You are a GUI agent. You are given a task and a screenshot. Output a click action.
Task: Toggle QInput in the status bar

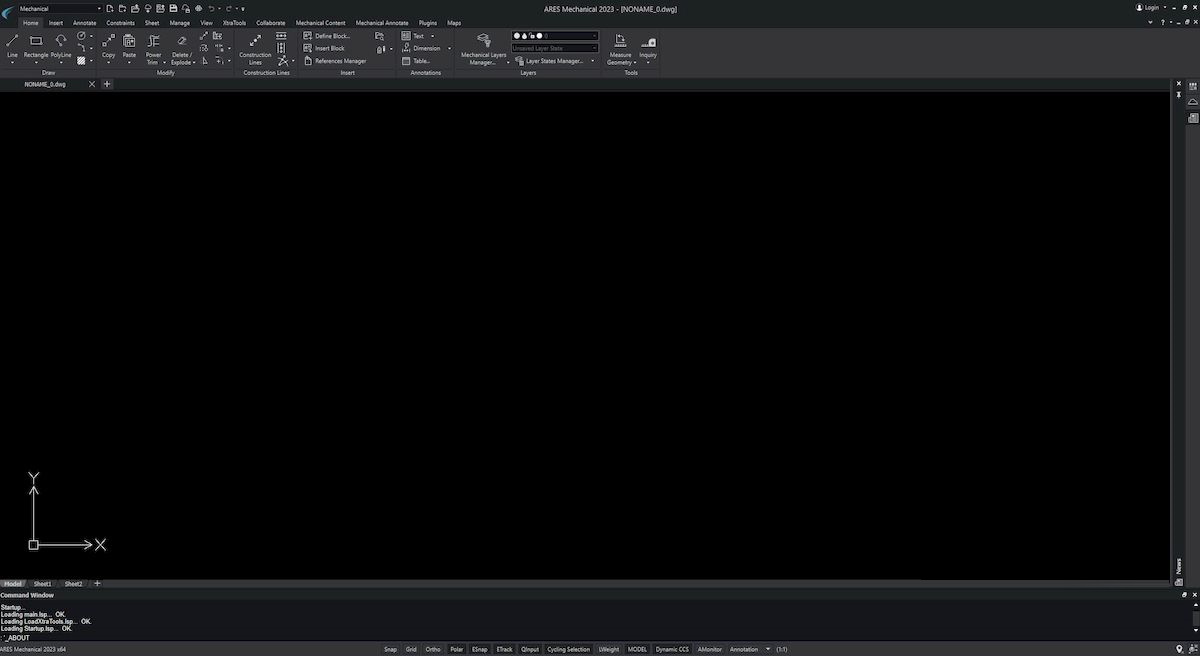point(530,649)
